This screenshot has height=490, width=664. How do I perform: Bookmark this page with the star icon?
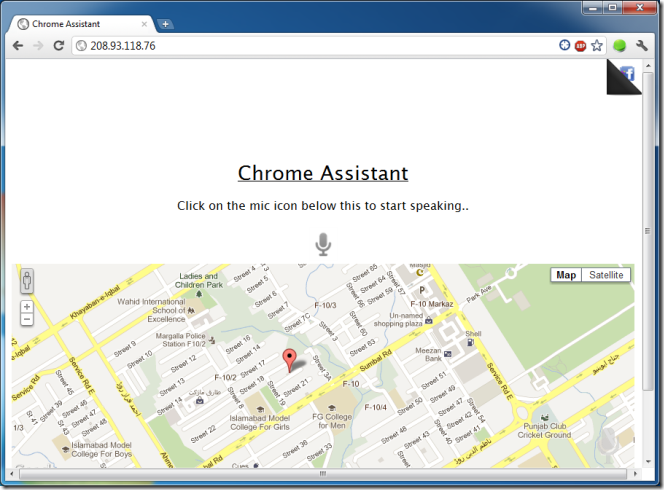(597, 45)
